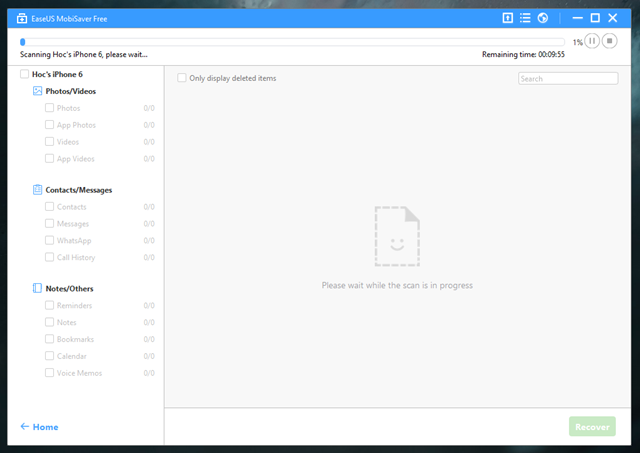This screenshot has height=453, width=640.
Task: Select Hoc's iPhone 6 device label
Action: 57,74
